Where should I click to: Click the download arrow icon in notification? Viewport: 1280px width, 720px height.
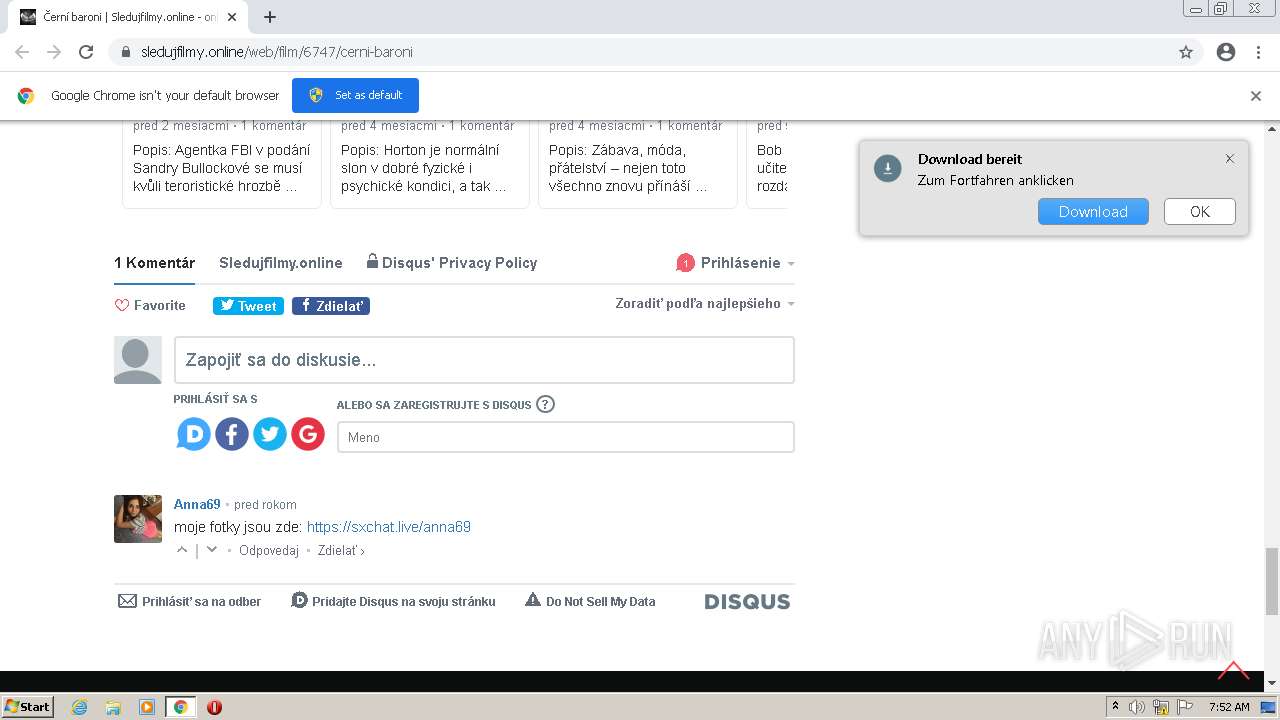point(888,168)
